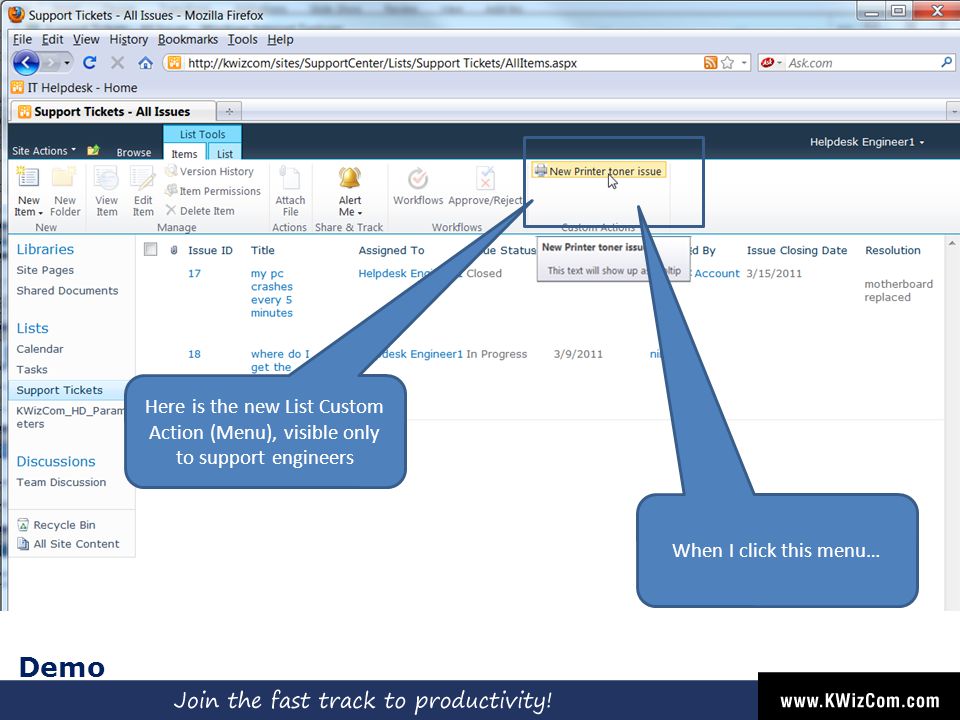Screen dimensions: 960x720
Task: Open the Tools menu
Action: (x=242, y=39)
